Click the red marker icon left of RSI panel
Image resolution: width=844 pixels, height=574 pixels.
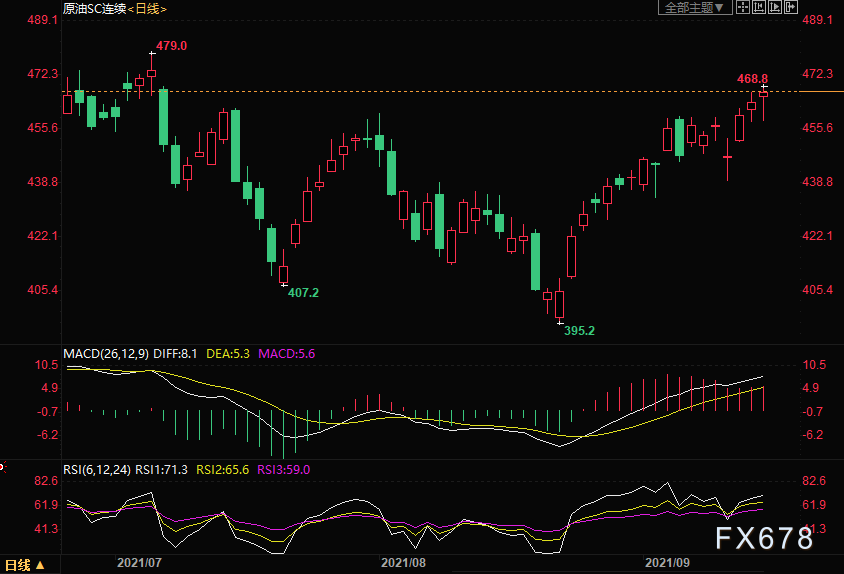tap(2, 466)
